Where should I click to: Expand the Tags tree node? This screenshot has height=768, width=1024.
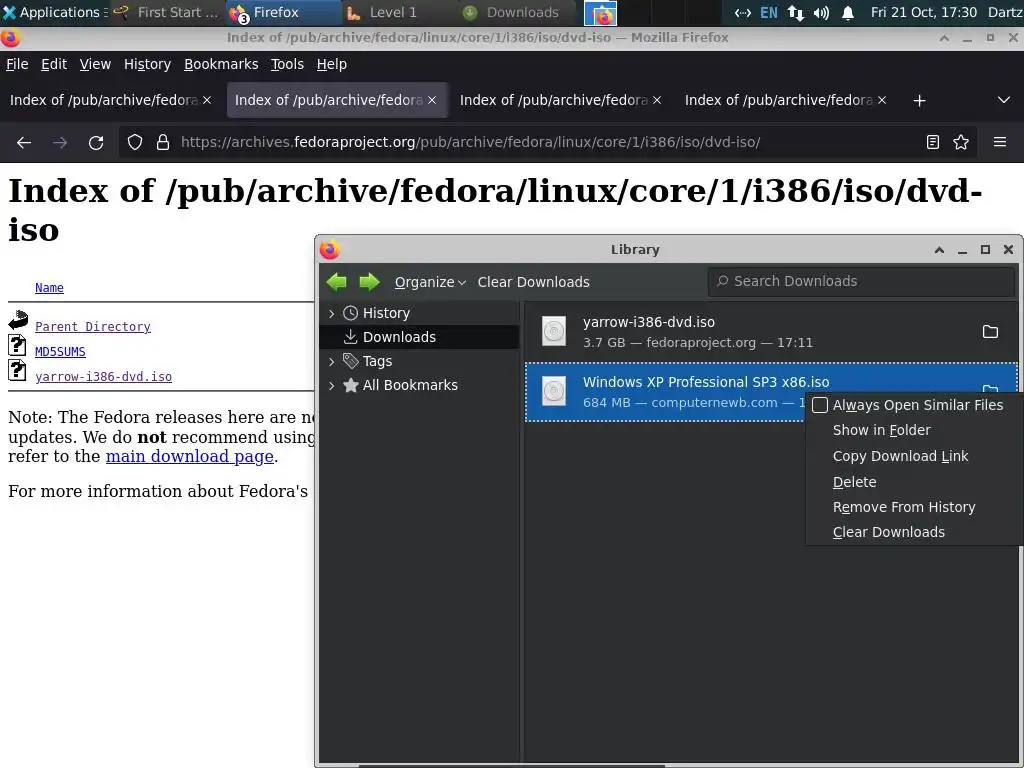pos(331,361)
